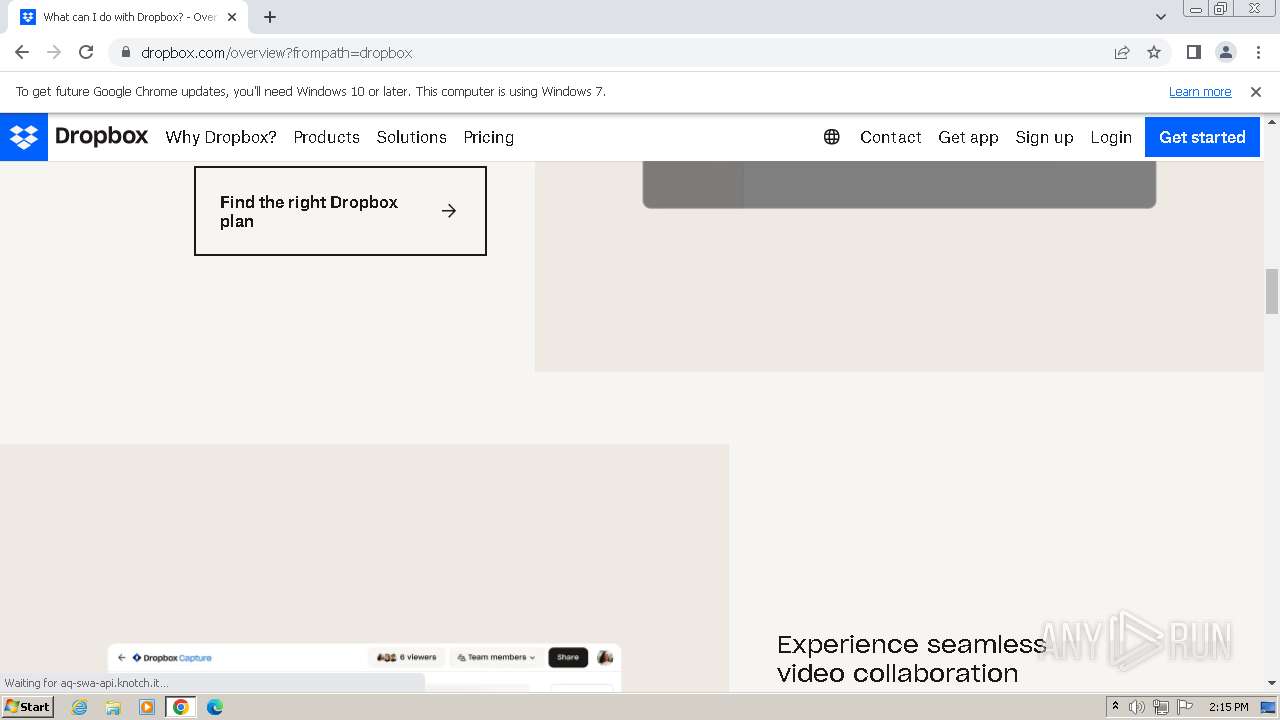This screenshot has width=1280, height=720.
Task: Click the 6 viewers indicator
Action: pyautogui.click(x=406, y=657)
